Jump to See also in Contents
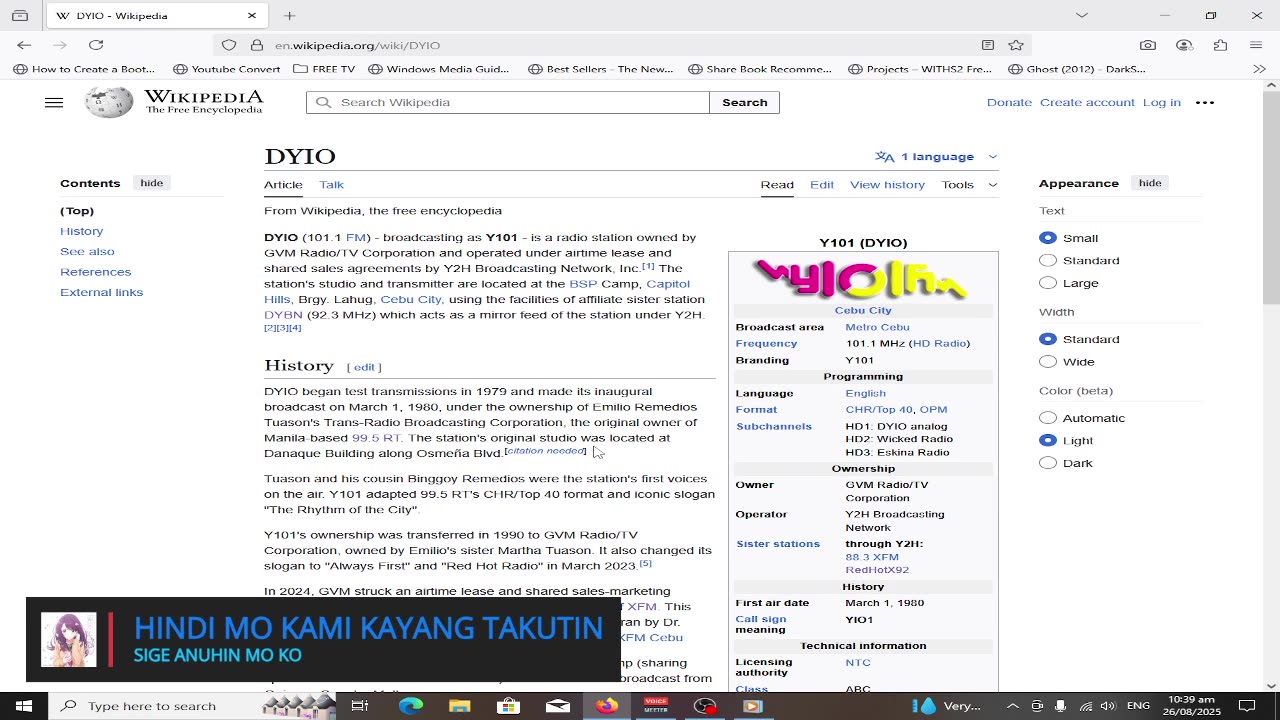The height and width of the screenshot is (720, 1280). pyautogui.click(x=87, y=251)
